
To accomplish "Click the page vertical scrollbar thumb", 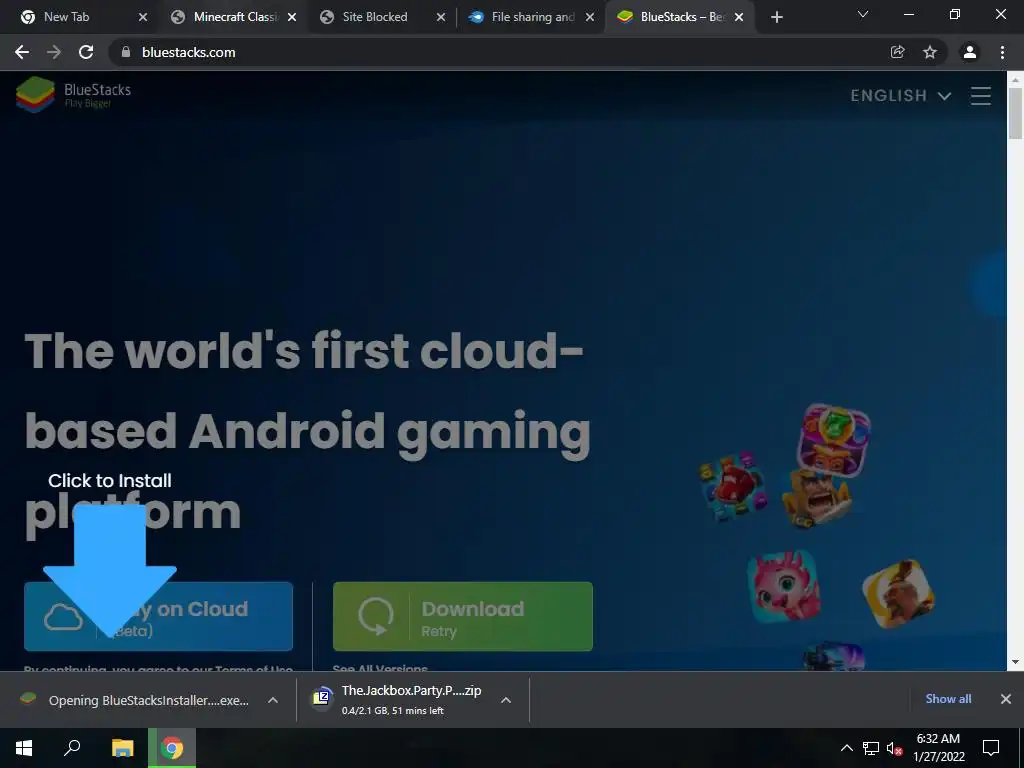I will point(1015,112).
